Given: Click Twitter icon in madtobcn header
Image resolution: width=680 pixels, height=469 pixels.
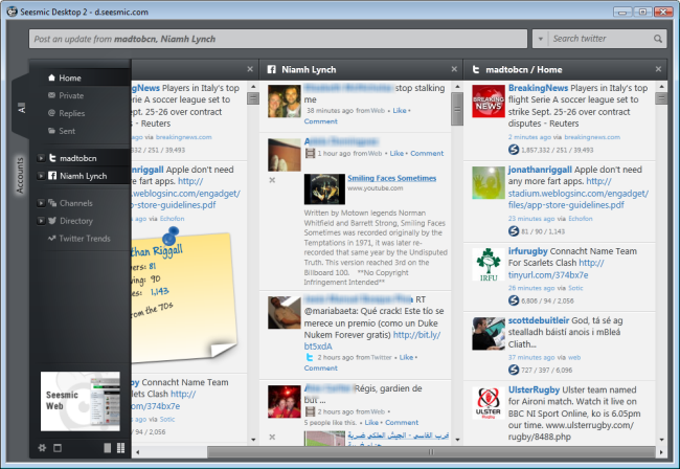Looking at the screenshot, I should tap(476, 69).
